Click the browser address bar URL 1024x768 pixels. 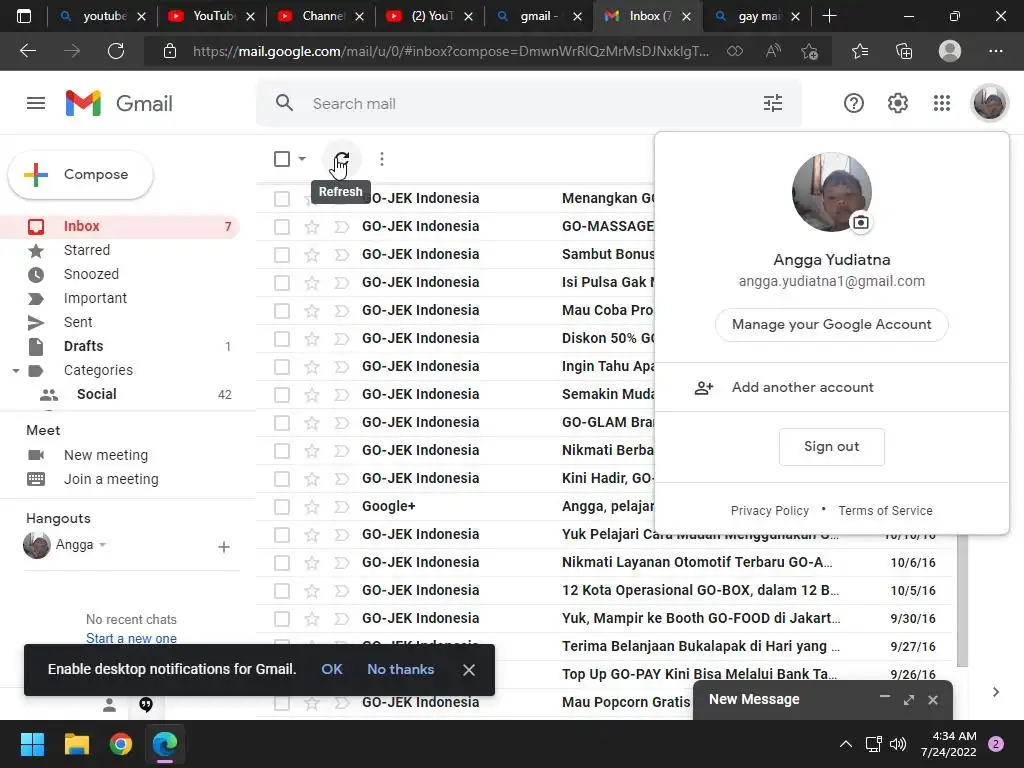click(x=451, y=51)
